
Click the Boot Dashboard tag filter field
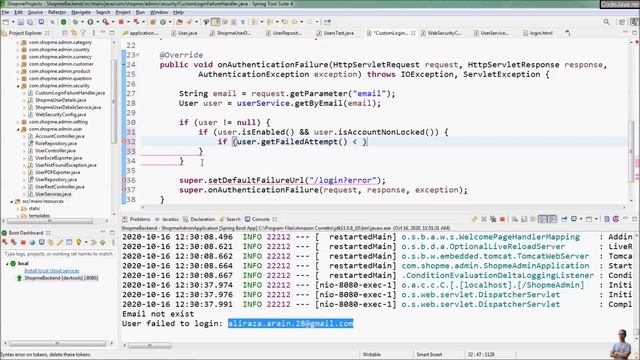tap(58, 254)
